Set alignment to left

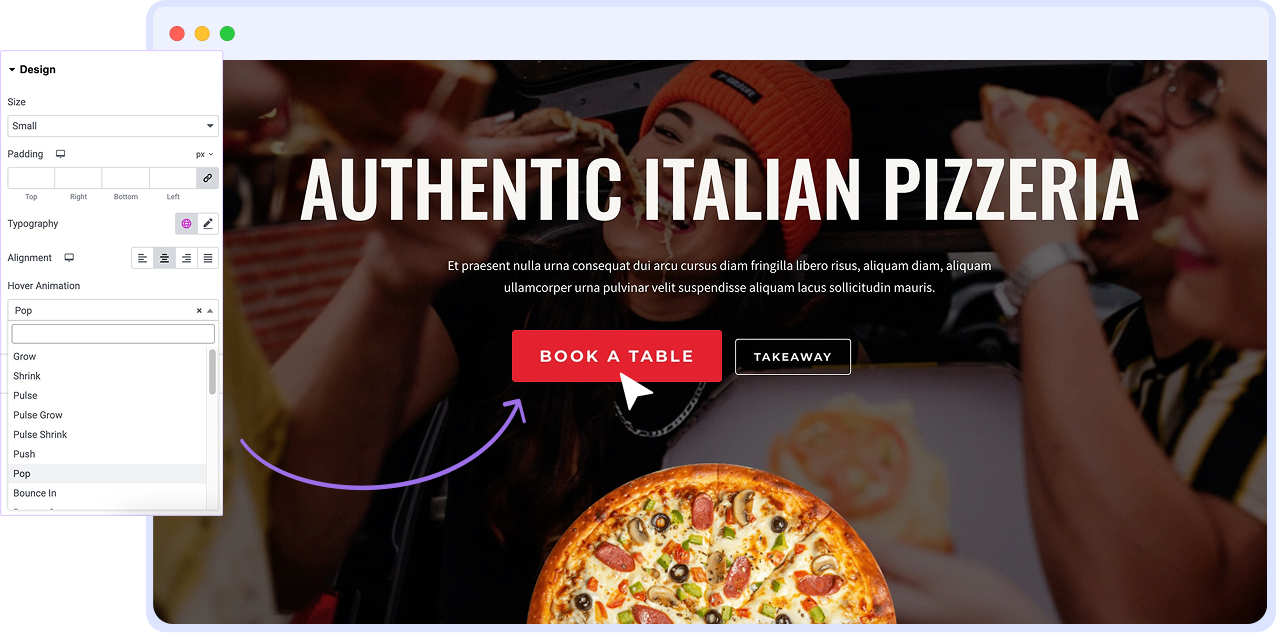(142, 258)
